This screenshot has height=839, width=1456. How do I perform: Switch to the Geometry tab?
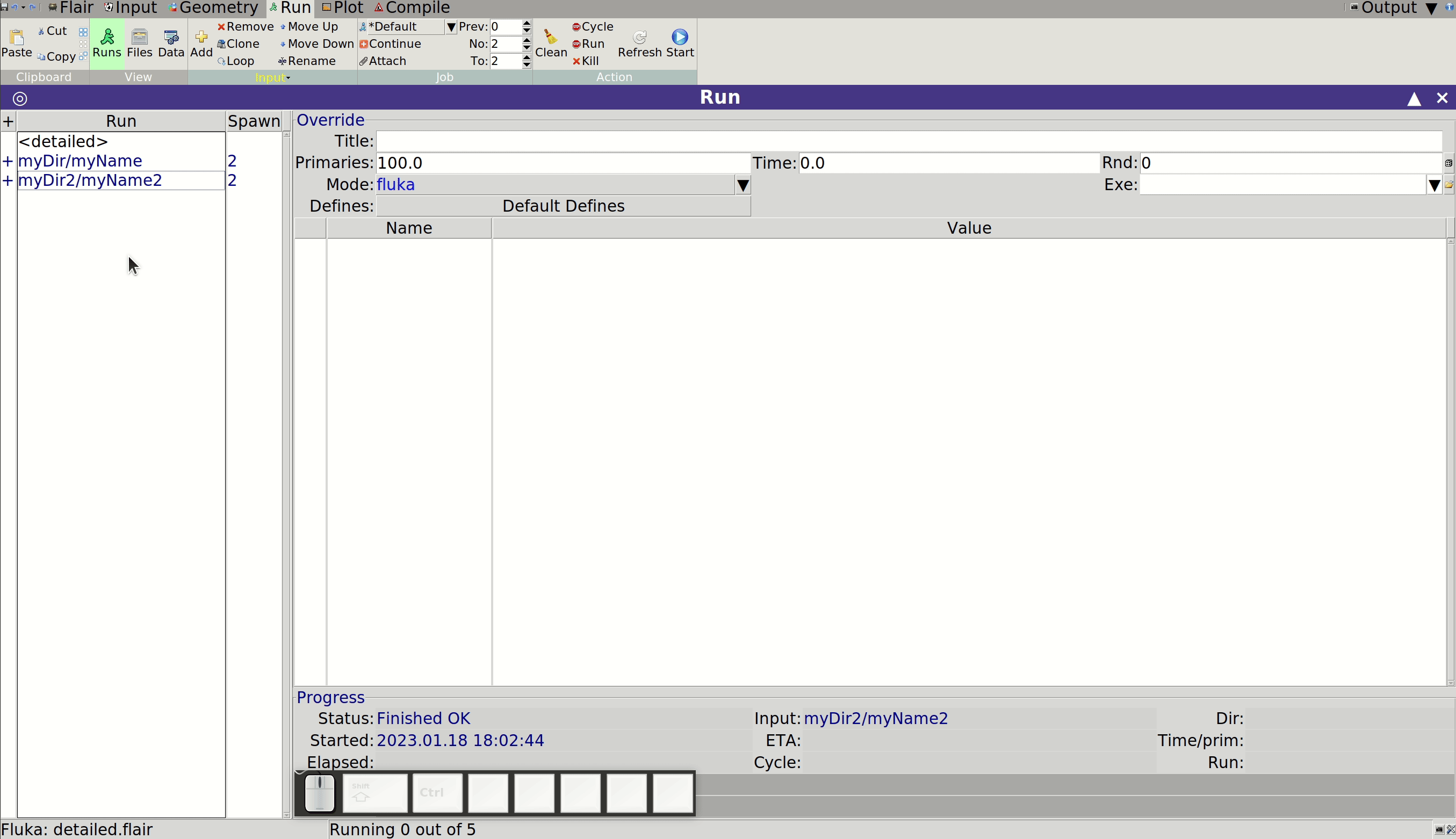[x=213, y=8]
